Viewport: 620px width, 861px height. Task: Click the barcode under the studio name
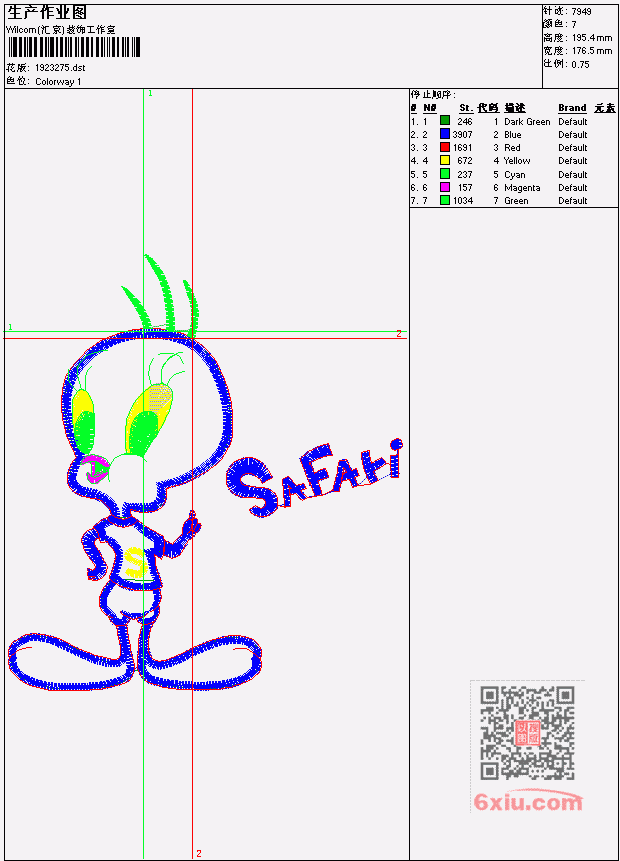point(74,47)
